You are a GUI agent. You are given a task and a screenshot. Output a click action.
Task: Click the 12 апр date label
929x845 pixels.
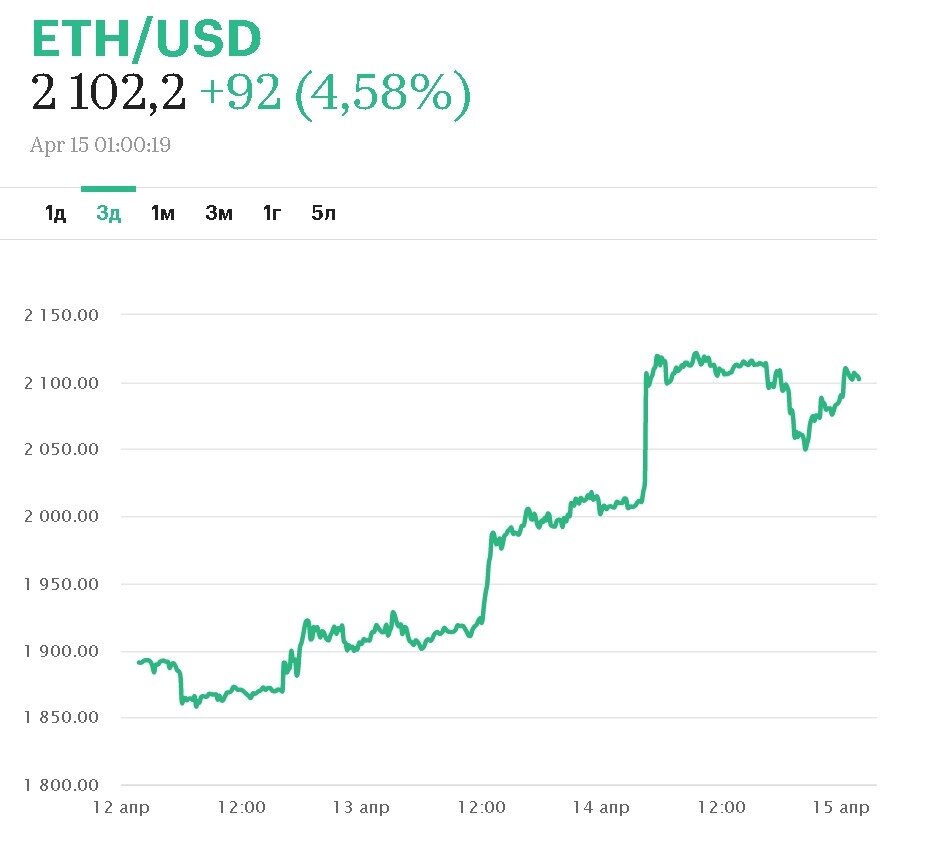pos(121,808)
